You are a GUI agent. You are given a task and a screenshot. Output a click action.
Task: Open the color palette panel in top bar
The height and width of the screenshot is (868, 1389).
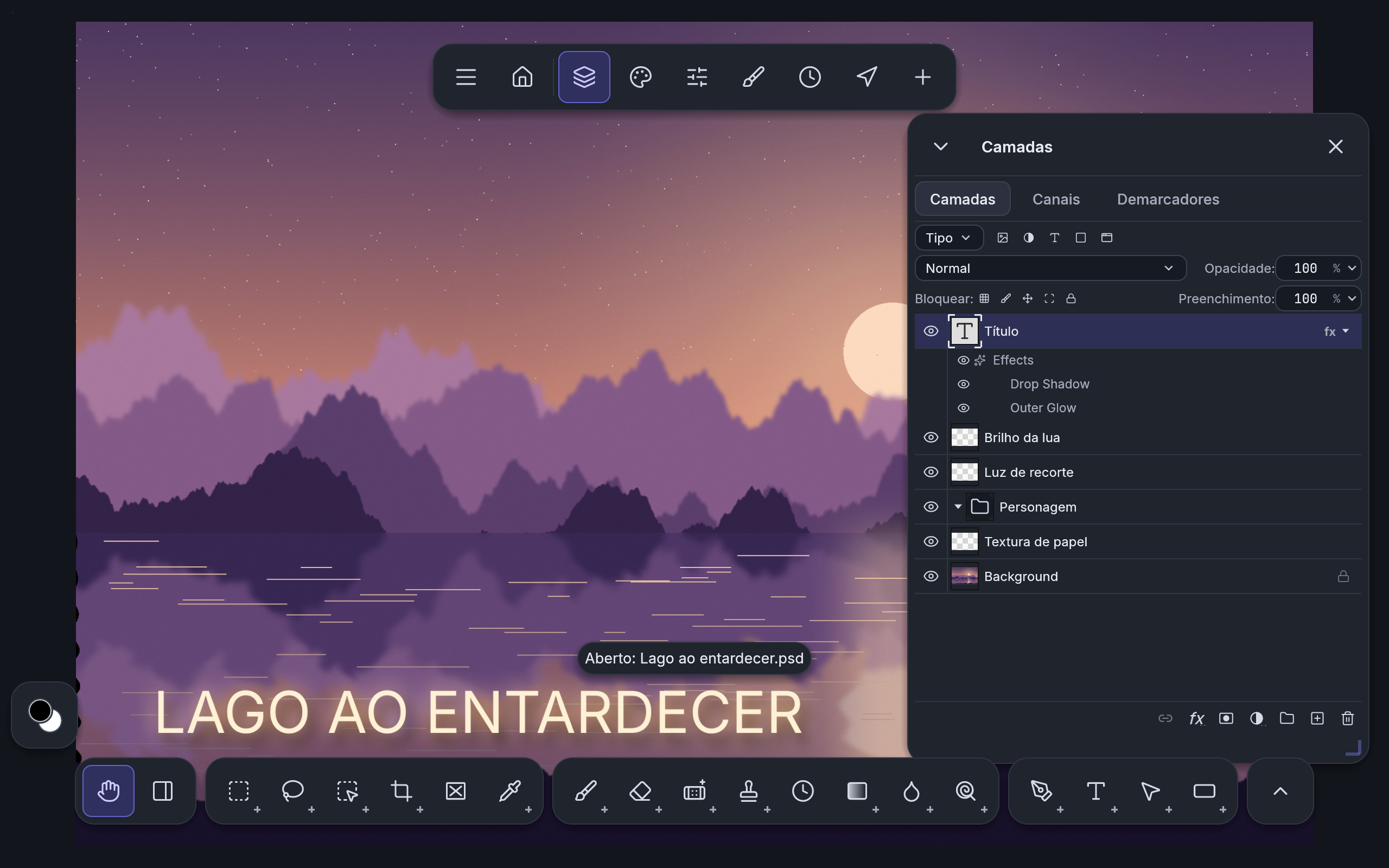tap(641, 77)
